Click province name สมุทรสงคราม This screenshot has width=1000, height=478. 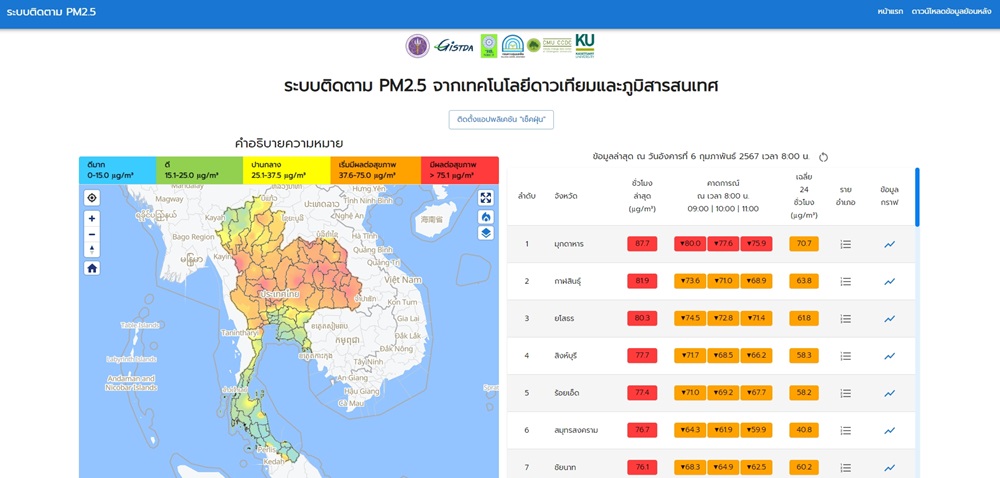point(576,430)
